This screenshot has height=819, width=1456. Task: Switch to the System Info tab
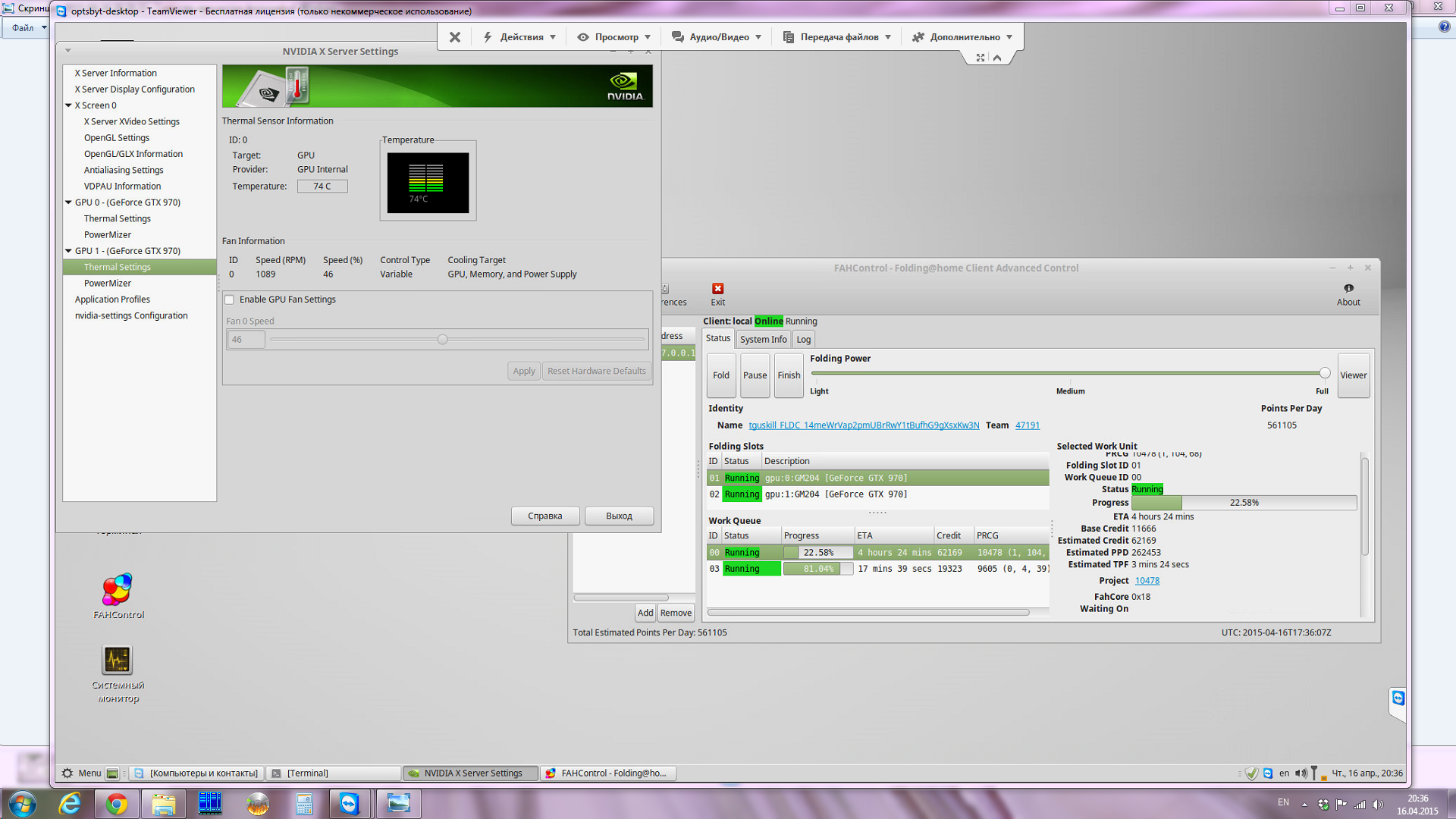pos(763,340)
